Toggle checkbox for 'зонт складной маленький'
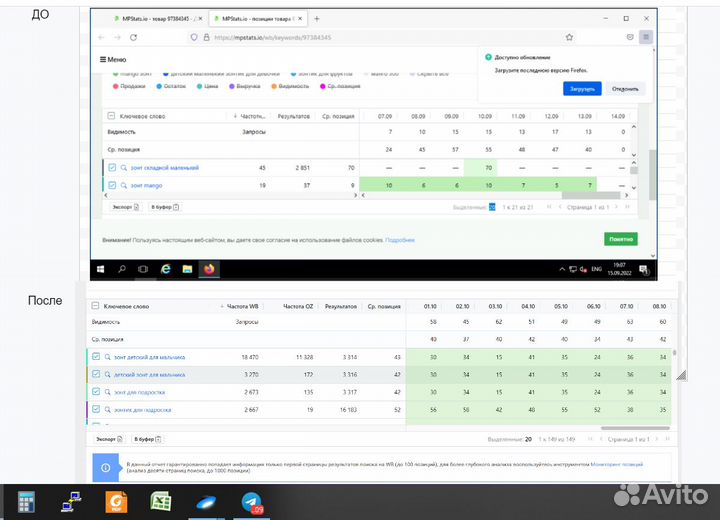The image size is (720, 520). coord(112,167)
